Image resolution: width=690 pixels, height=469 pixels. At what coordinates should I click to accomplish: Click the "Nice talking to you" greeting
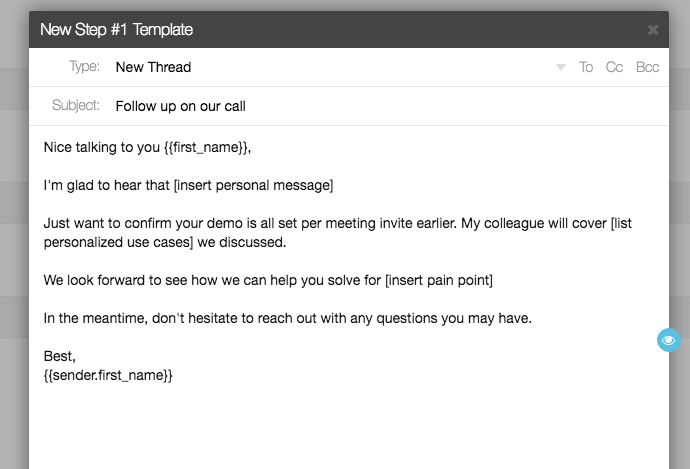(102, 148)
